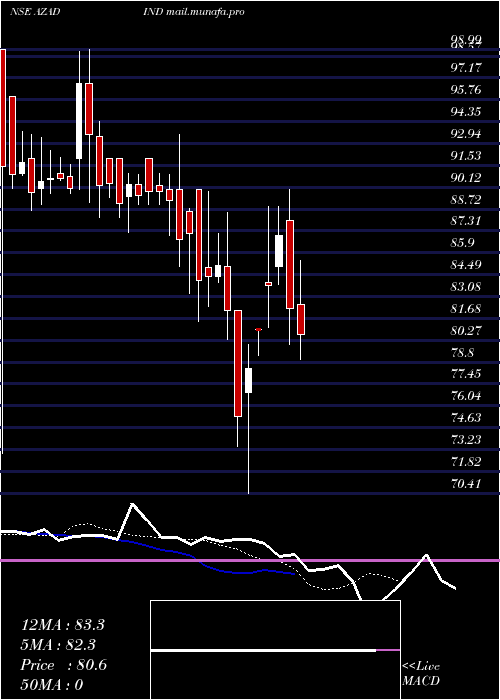Click the 76.04 price axis label

(466, 396)
